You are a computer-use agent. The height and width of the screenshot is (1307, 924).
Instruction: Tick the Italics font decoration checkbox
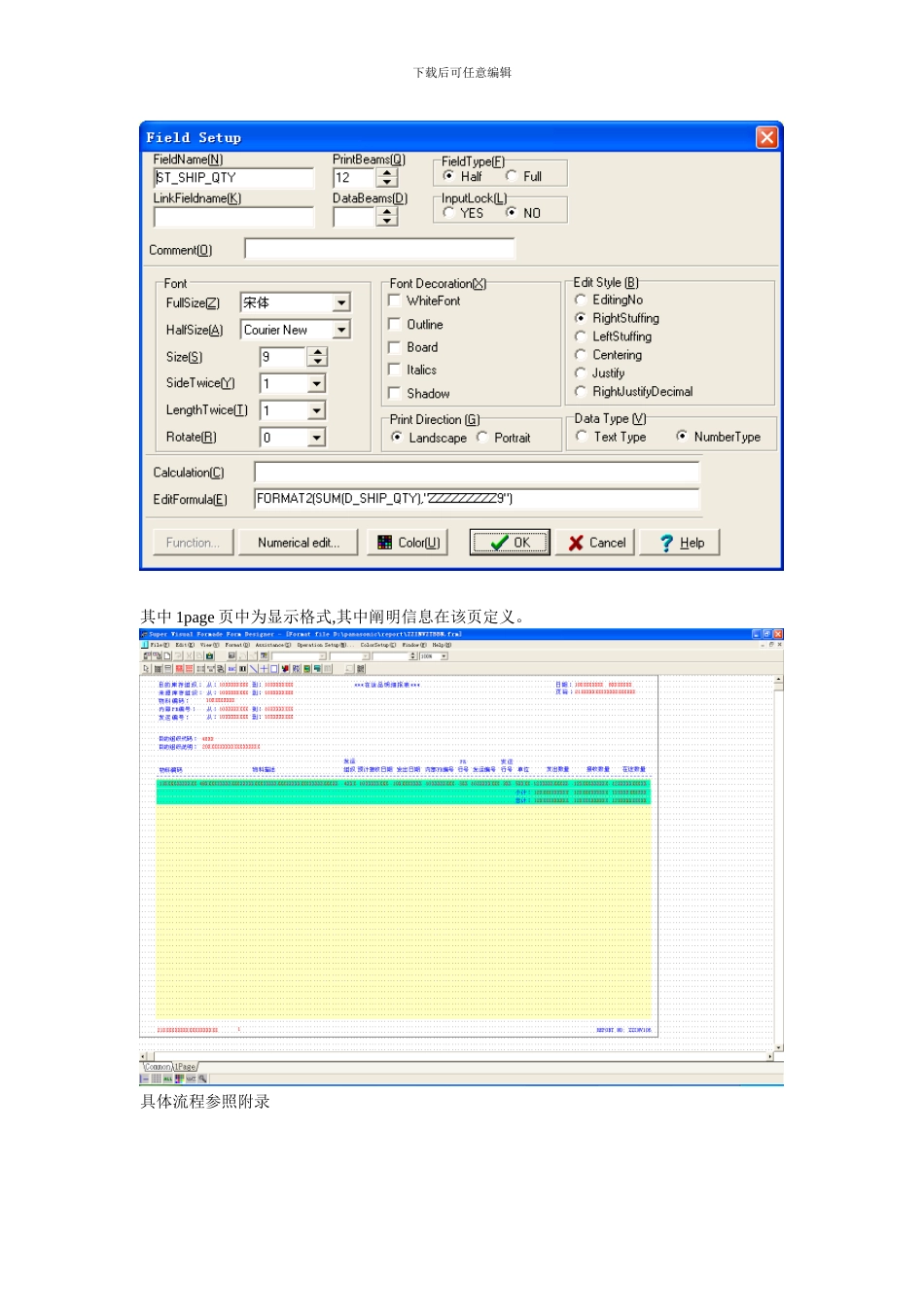click(x=395, y=370)
